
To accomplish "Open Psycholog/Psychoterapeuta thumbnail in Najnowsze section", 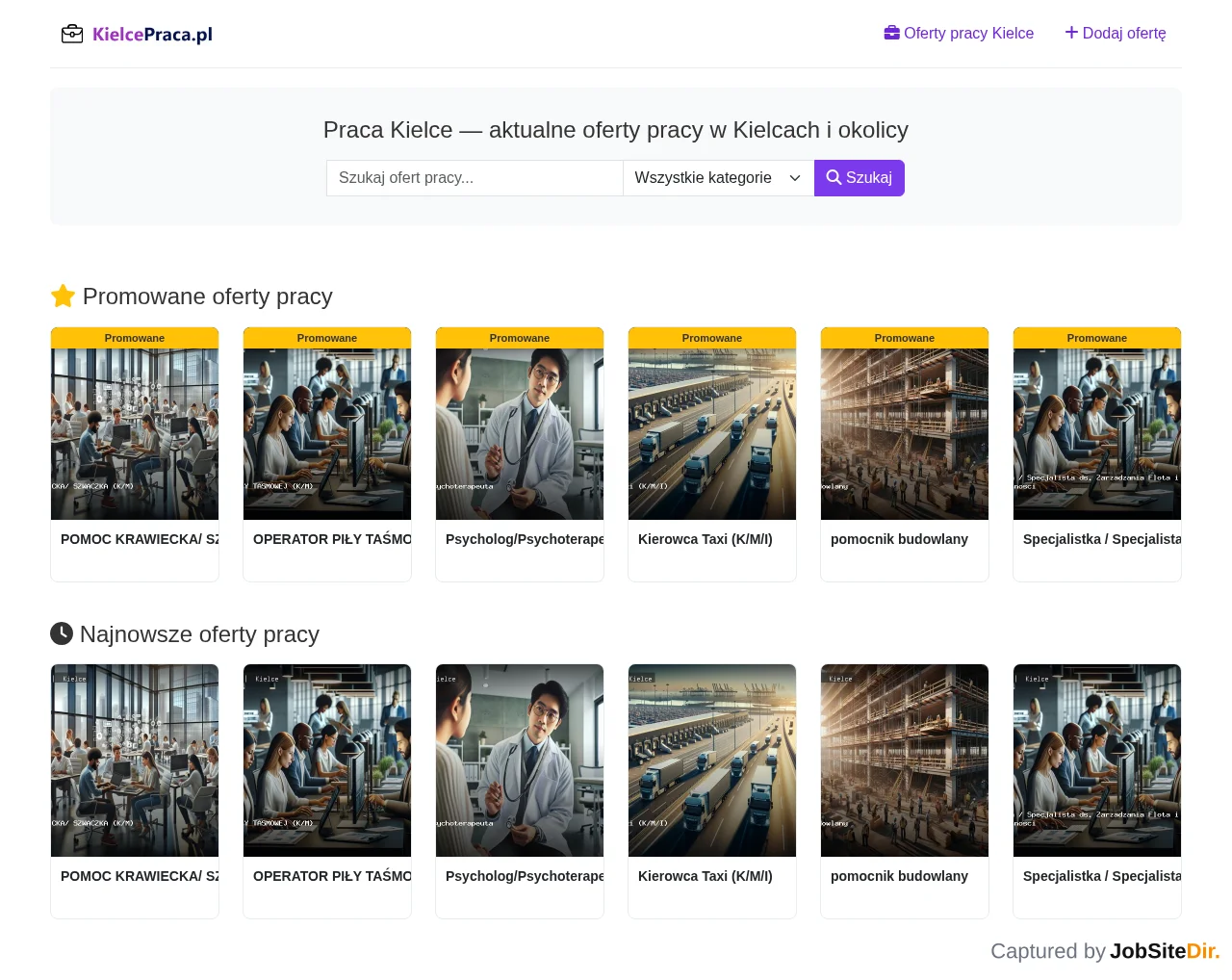I will pyautogui.click(x=520, y=761).
